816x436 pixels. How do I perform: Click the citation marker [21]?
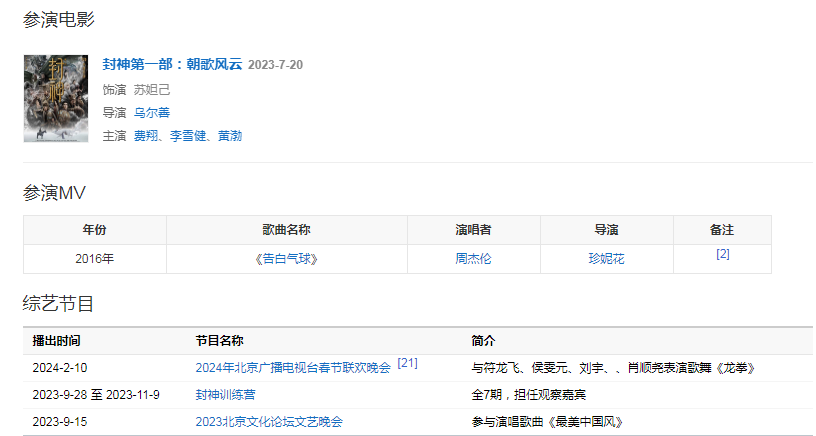pyautogui.click(x=407, y=363)
